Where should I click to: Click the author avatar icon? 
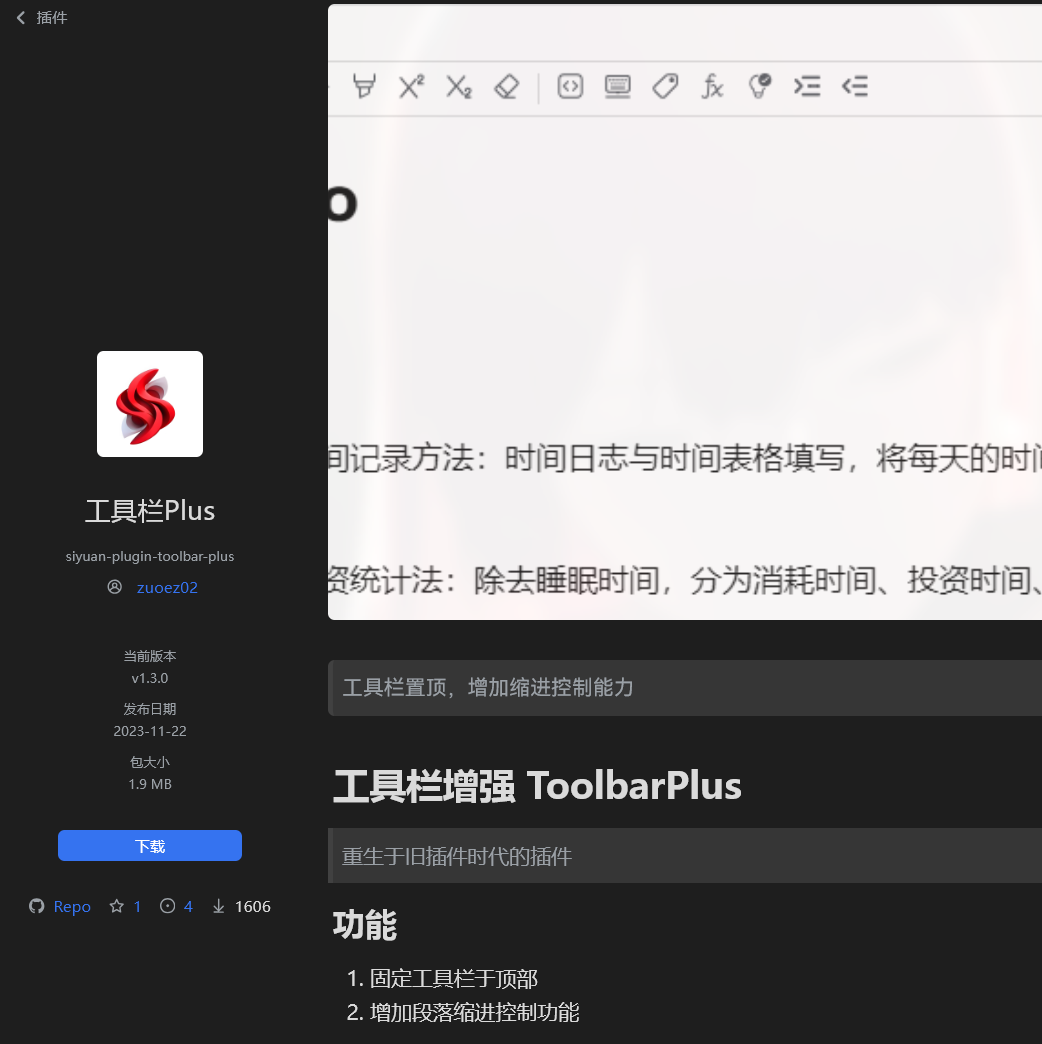tap(115, 587)
